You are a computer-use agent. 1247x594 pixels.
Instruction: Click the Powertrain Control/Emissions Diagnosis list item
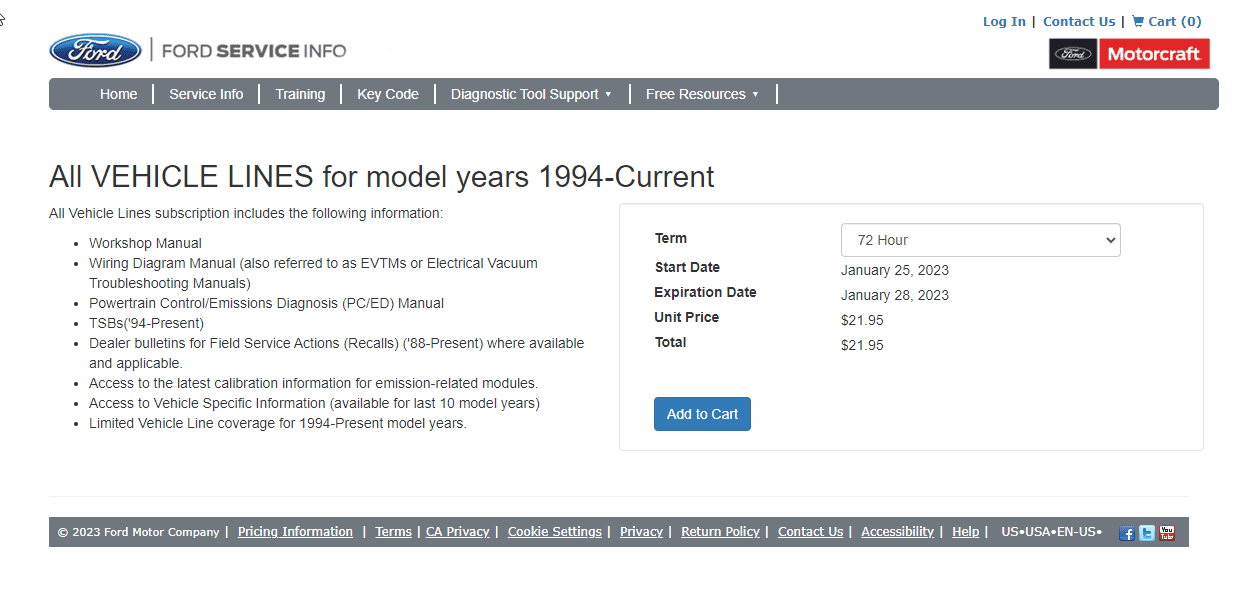[x=266, y=303]
